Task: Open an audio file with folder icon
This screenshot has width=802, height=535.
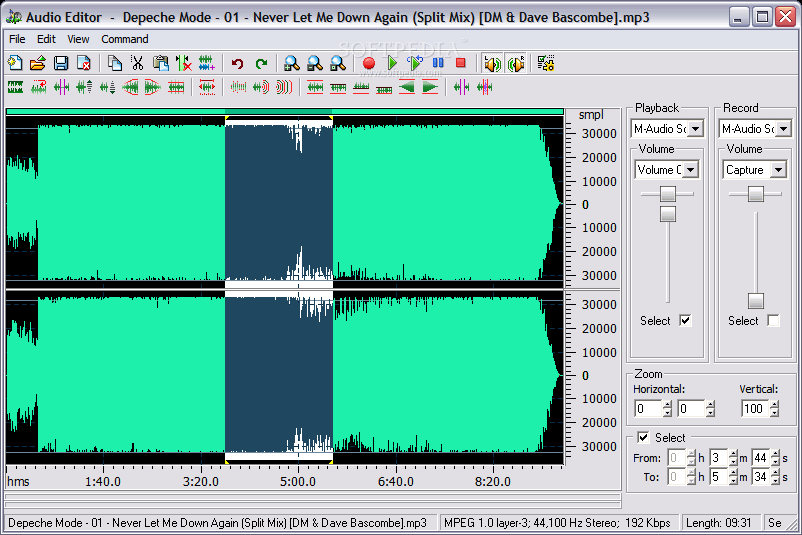Action: pyautogui.click(x=37, y=63)
